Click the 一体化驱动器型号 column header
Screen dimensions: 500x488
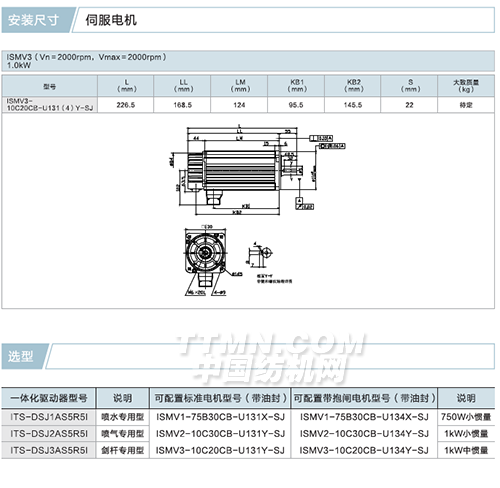[49, 398]
